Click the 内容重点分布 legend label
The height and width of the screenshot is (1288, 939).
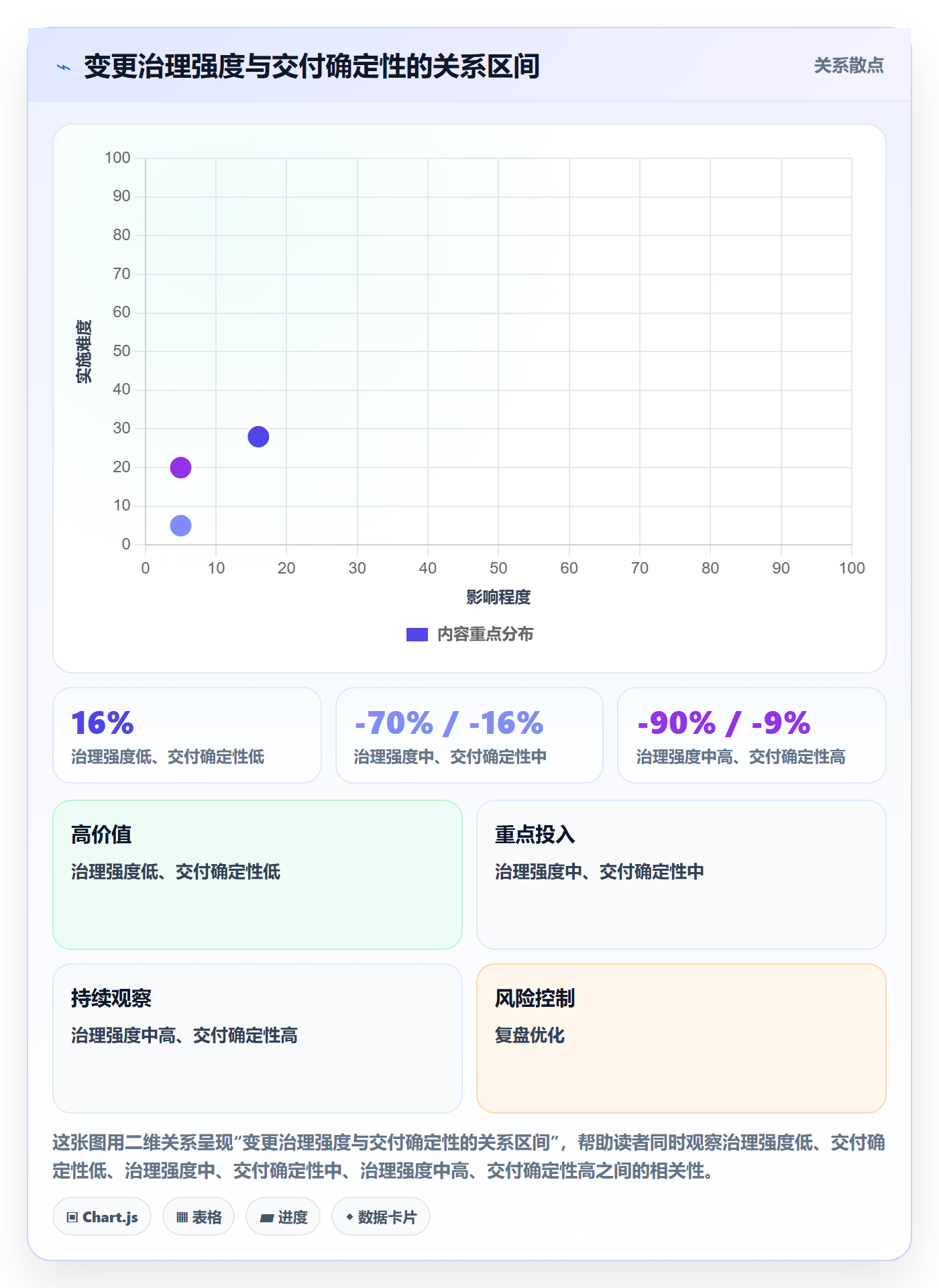pos(485,635)
